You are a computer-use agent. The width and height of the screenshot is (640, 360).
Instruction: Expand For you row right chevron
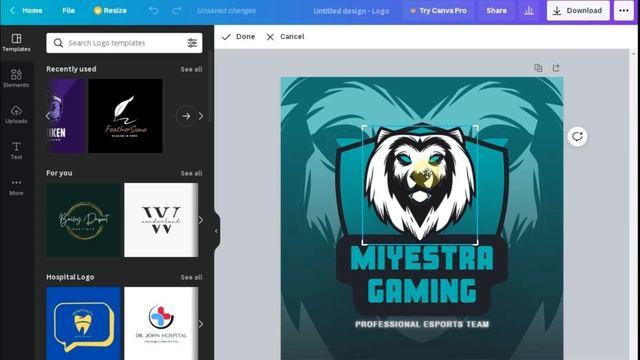click(x=201, y=220)
